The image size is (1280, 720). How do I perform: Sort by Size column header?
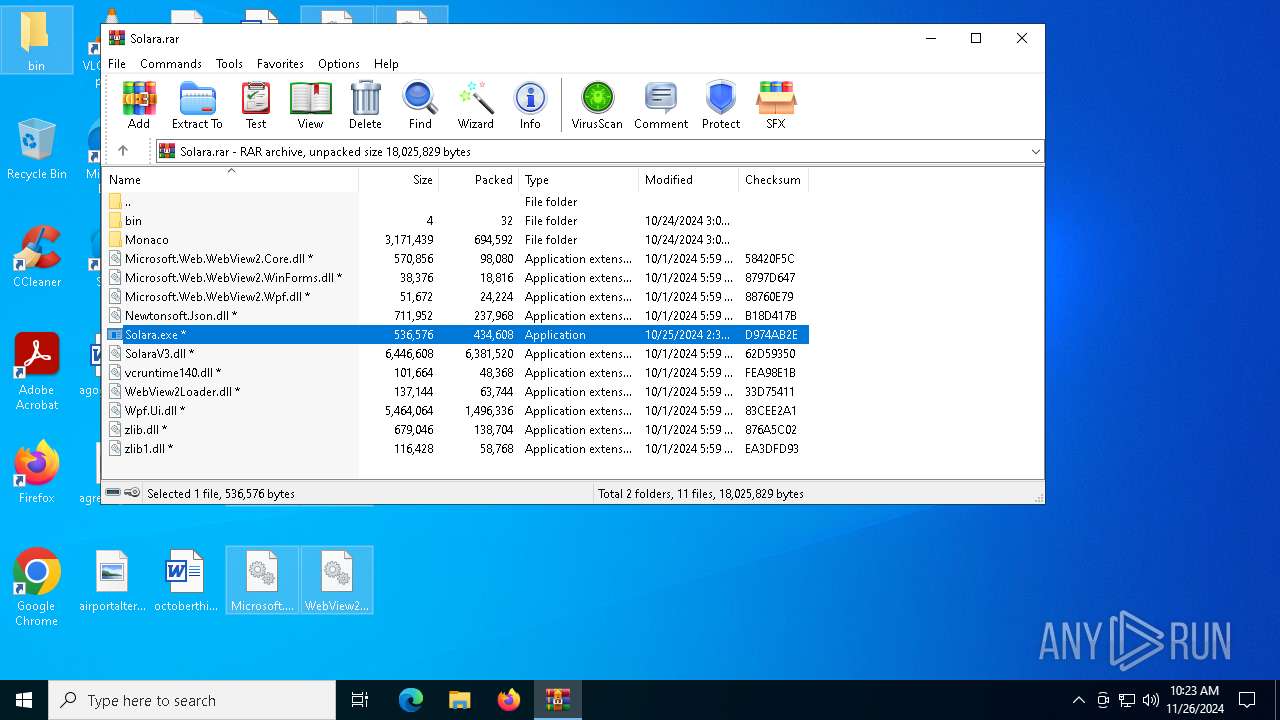click(399, 180)
